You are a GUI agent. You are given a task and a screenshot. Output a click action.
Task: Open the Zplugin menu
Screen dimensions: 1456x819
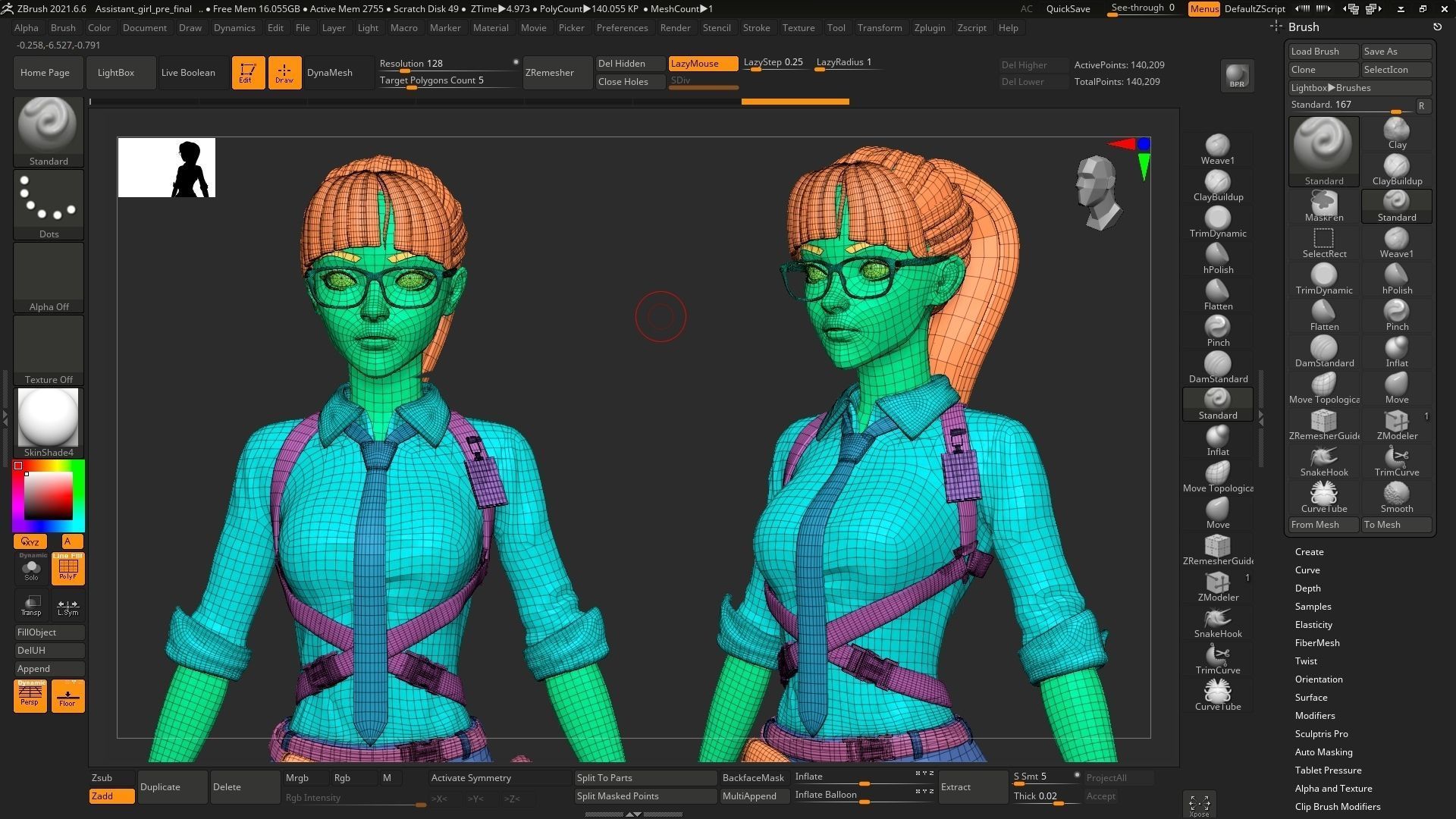pyautogui.click(x=930, y=28)
